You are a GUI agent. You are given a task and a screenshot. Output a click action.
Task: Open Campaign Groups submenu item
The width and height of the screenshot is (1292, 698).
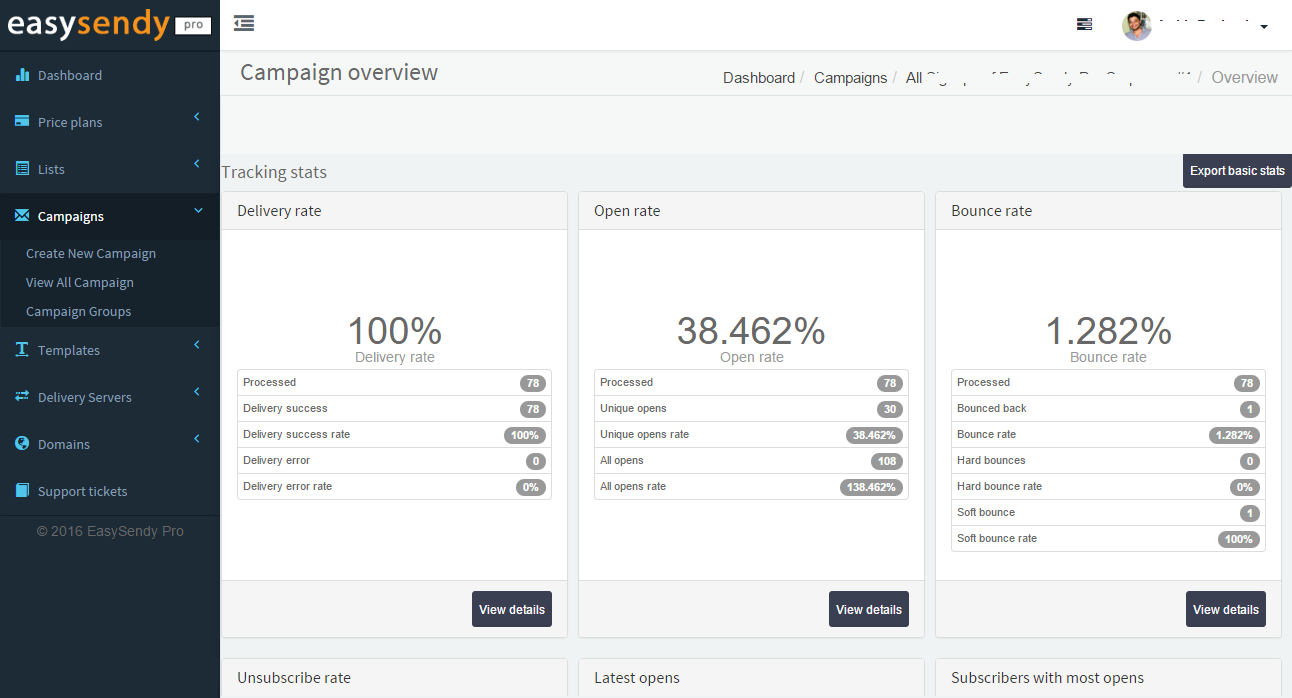click(x=79, y=311)
